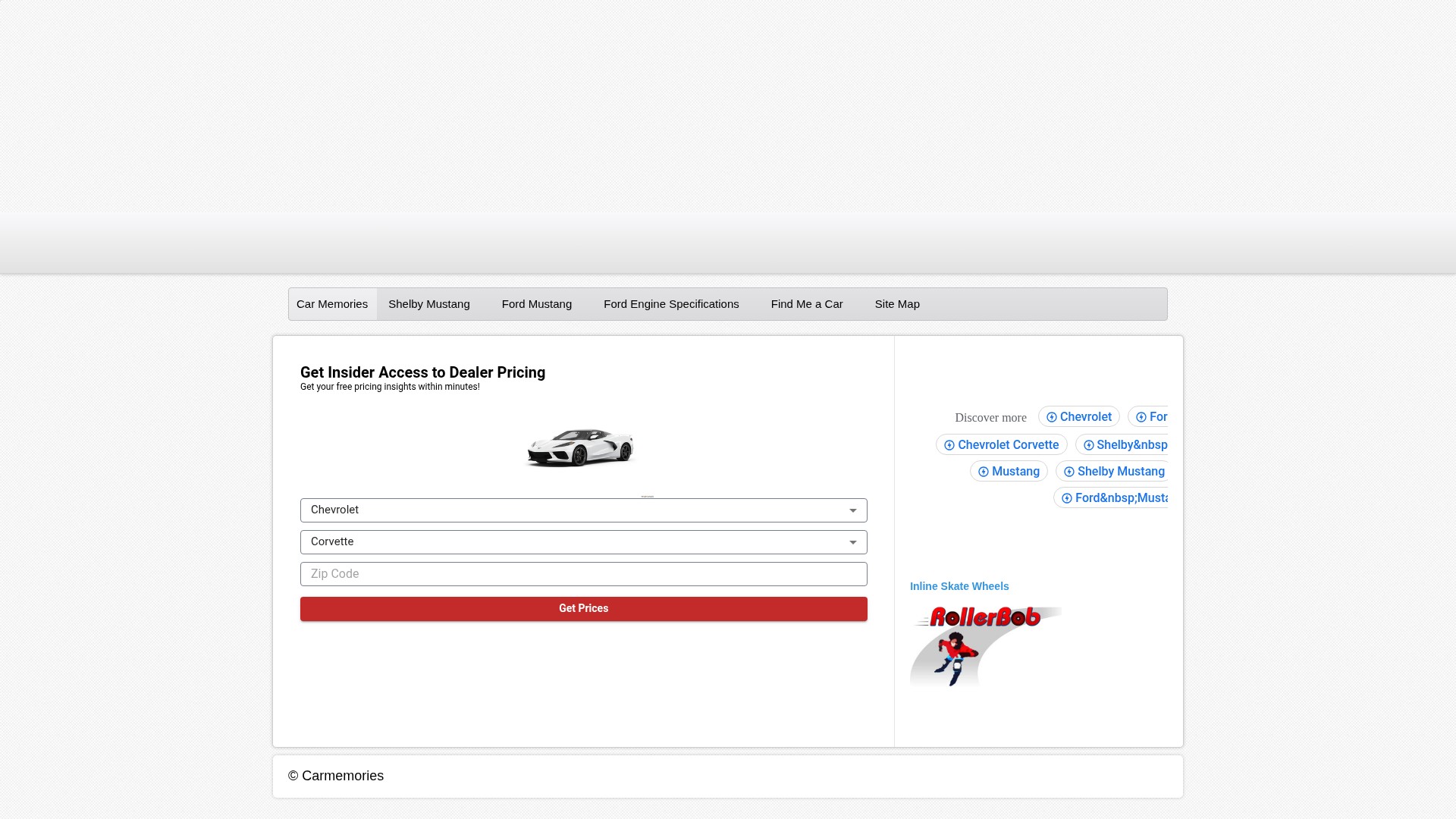The height and width of the screenshot is (819, 1456).
Task: Go to the Ford Mustang page
Action: point(537,304)
